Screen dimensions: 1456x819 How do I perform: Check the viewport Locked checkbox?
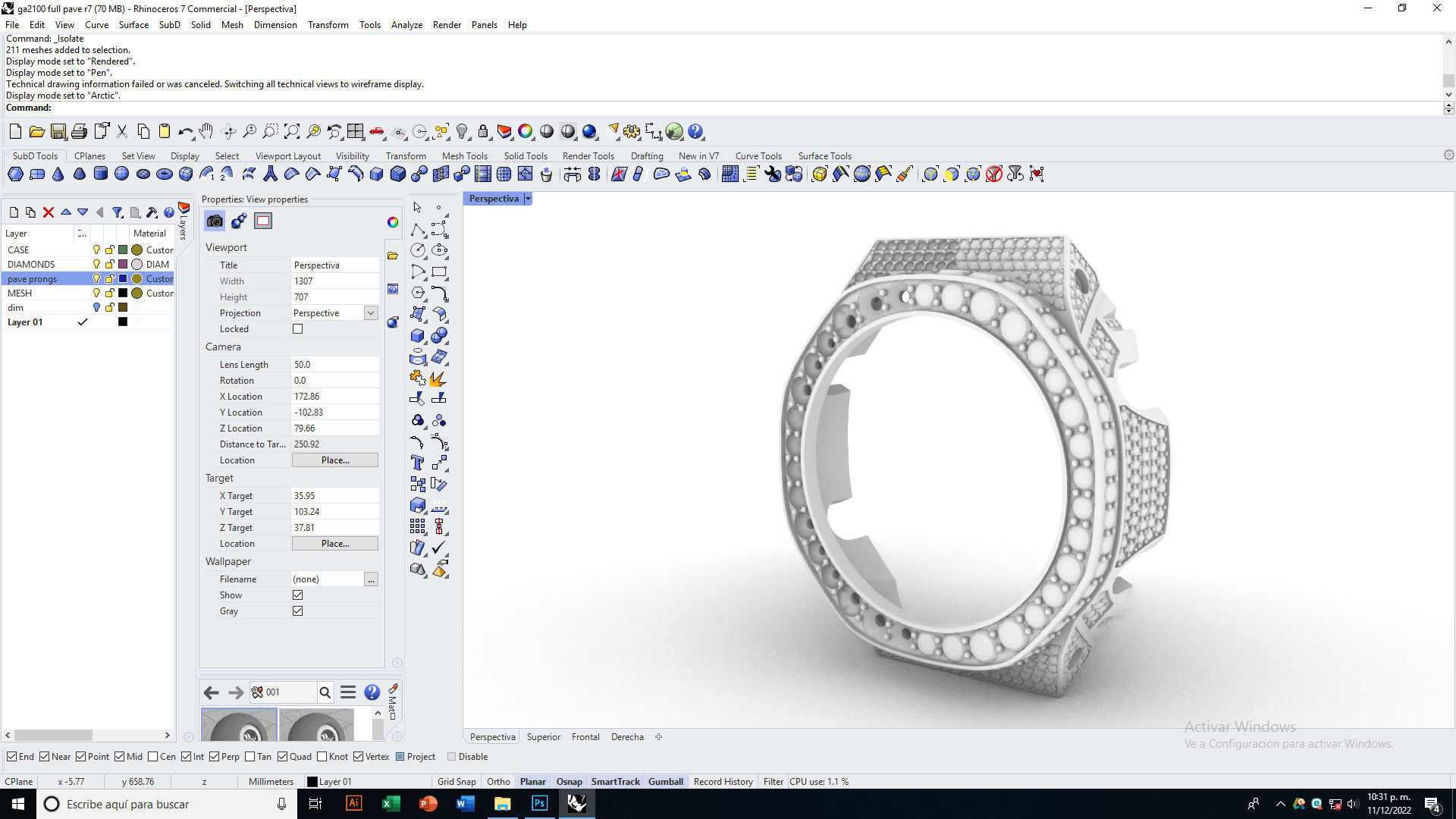(x=297, y=329)
